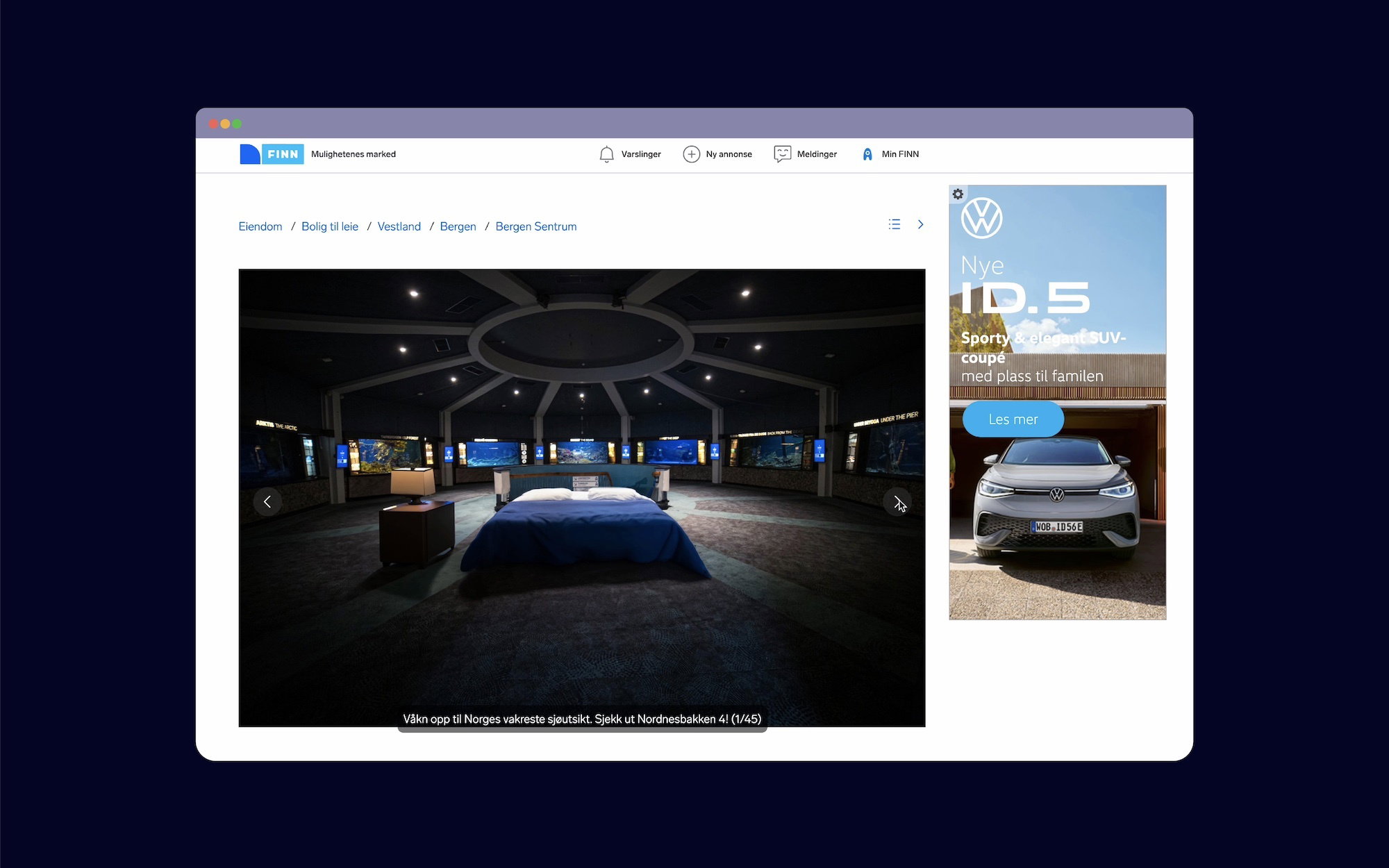Go to next listing chevron
1389x868 pixels.
[920, 224]
